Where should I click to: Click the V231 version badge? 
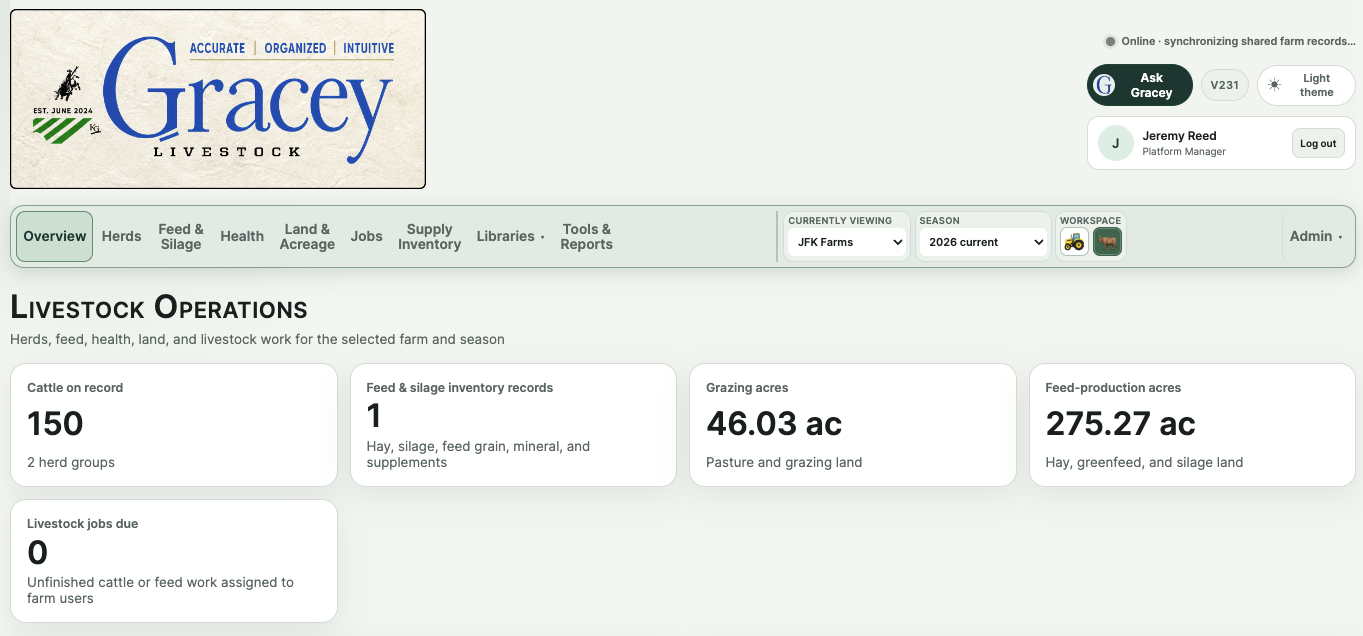[x=1225, y=85]
